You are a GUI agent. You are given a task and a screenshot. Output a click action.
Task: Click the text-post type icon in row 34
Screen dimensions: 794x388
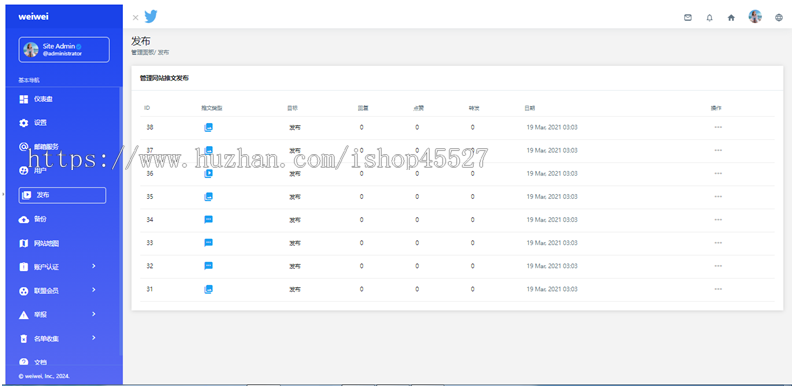(x=208, y=219)
